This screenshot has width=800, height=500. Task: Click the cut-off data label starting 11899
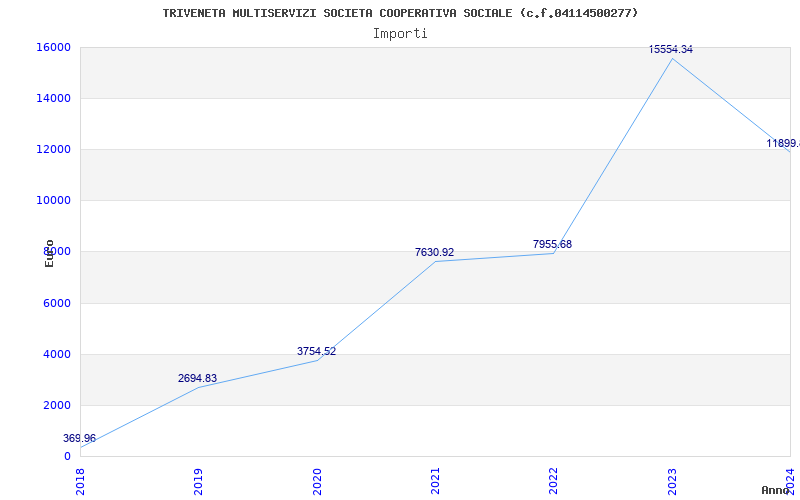pyautogui.click(x=783, y=143)
